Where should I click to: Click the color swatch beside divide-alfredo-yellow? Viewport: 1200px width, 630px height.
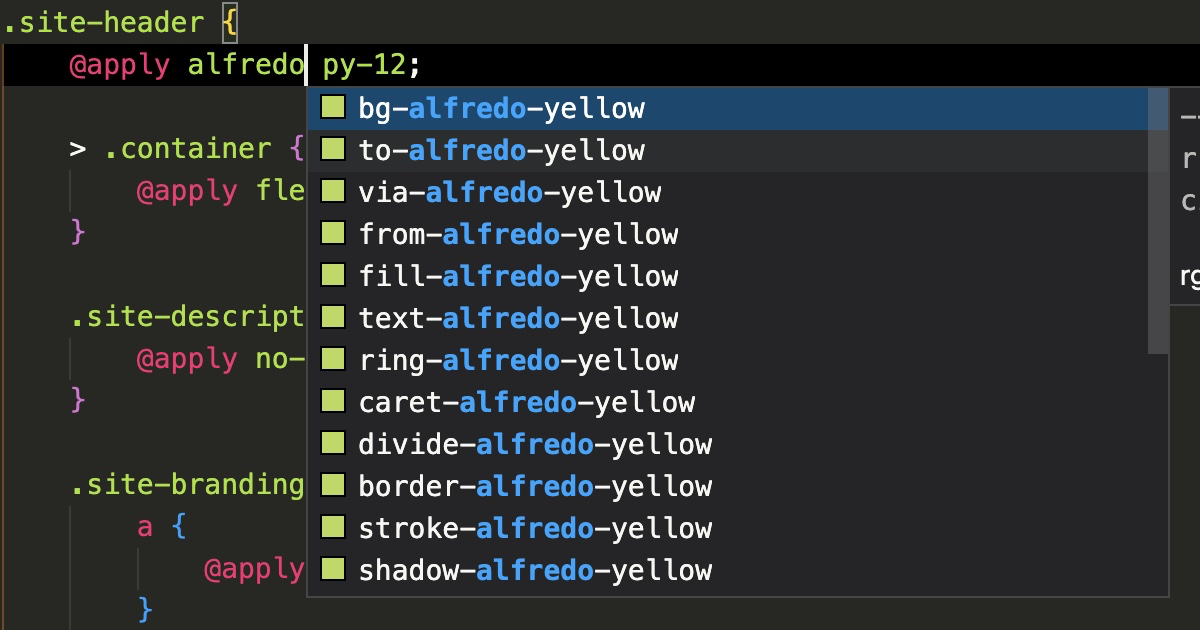pos(333,443)
